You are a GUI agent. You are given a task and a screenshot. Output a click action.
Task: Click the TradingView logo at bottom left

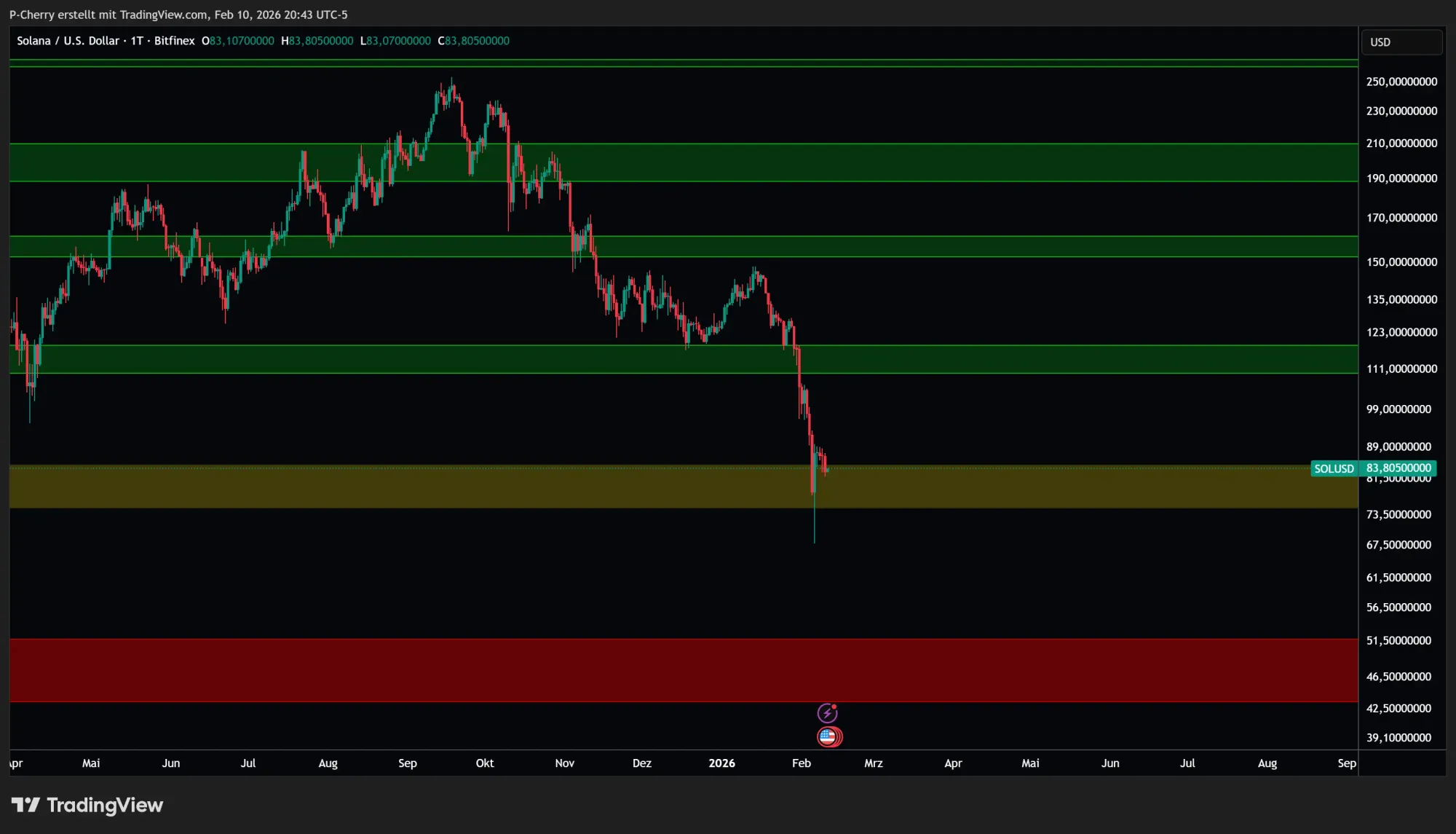point(87,805)
